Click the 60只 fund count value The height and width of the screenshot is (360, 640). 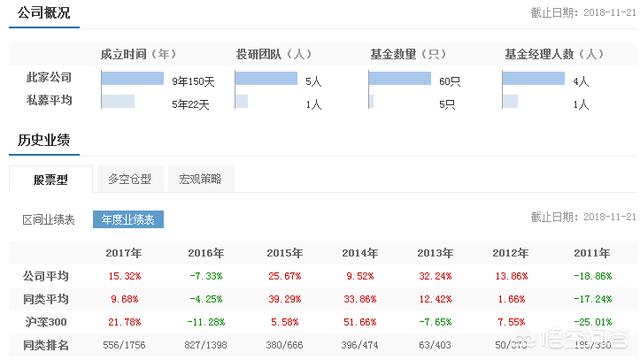point(450,82)
